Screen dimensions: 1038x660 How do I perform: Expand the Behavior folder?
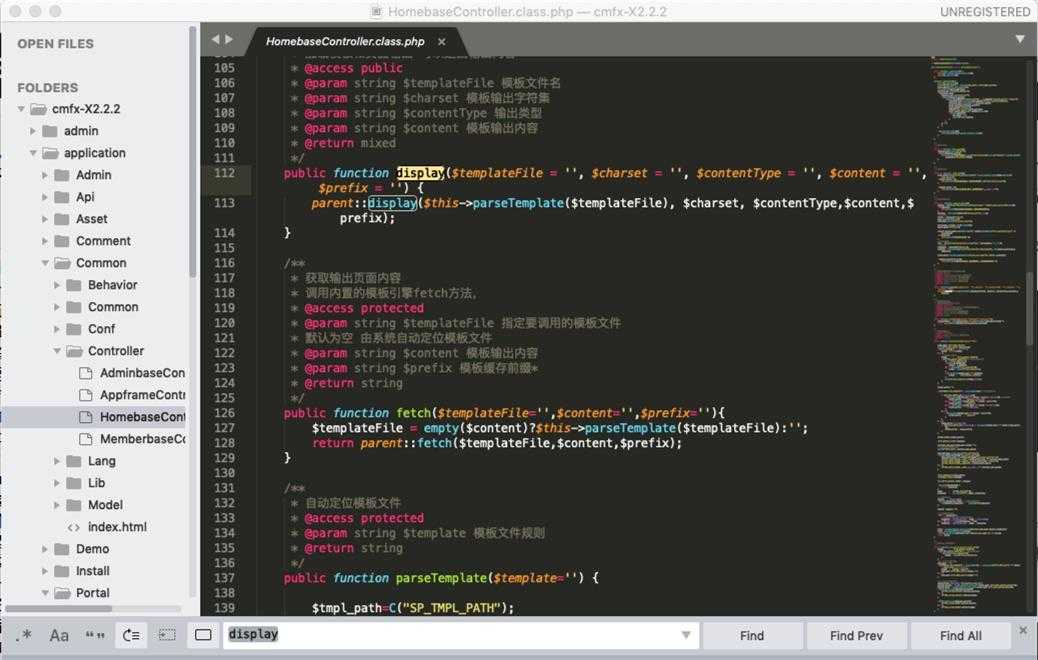pyautogui.click(x=56, y=285)
